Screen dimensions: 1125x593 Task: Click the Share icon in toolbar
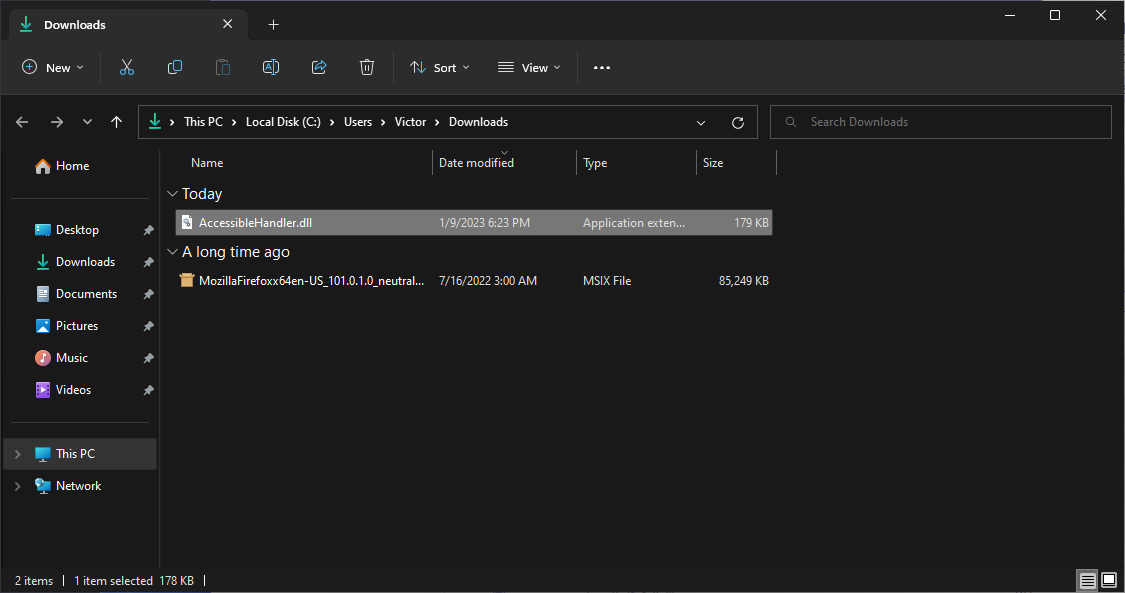coord(319,67)
